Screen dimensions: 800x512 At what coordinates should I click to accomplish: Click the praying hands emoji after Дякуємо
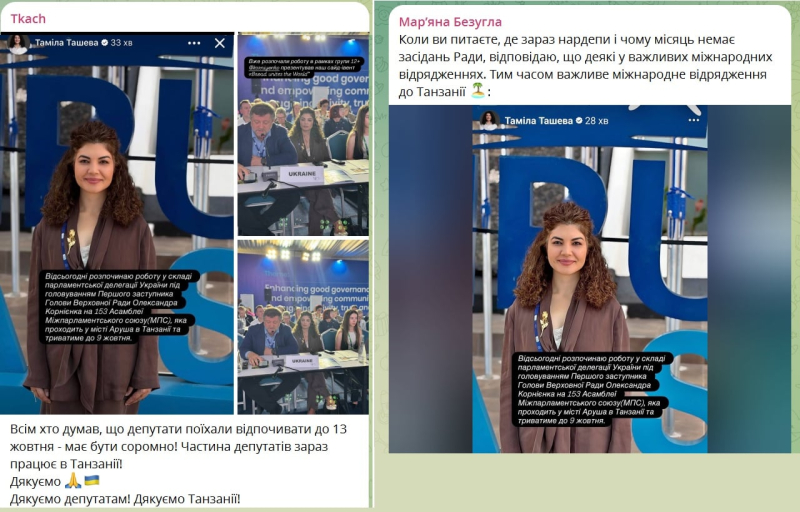coord(73,481)
